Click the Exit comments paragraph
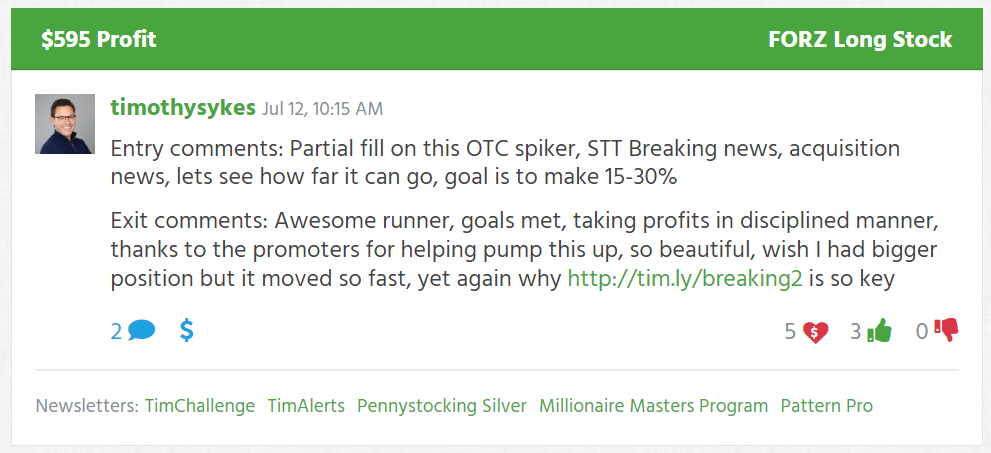Screen dimensions: 991x453 [x=524, y=250]
